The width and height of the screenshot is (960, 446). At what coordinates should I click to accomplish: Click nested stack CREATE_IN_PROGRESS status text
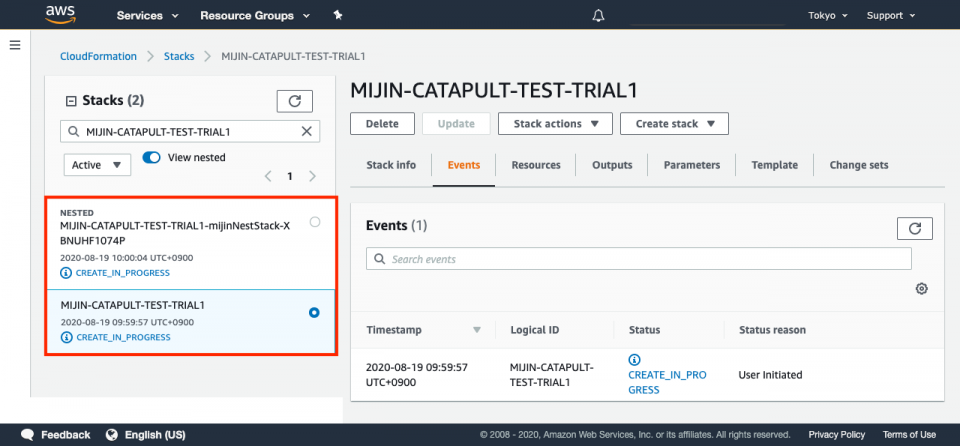click(x=122, y=273)
